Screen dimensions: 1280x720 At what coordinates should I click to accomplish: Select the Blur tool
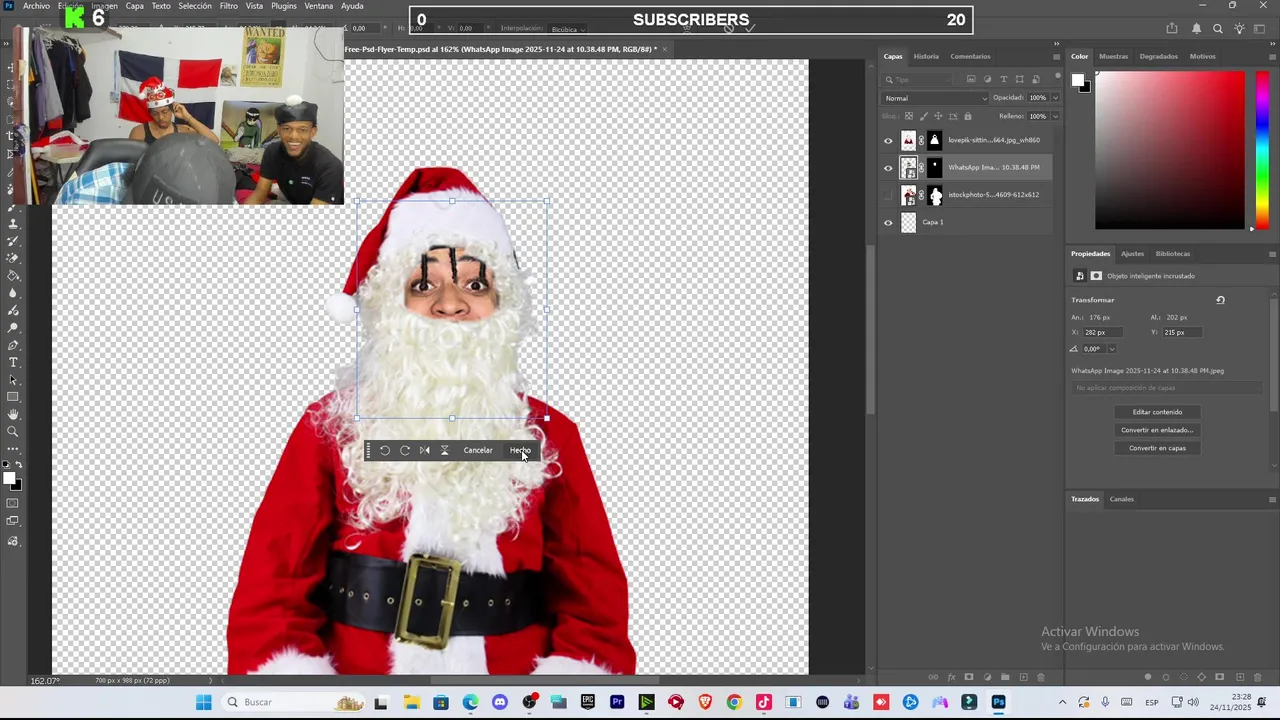tap(13, 292)
